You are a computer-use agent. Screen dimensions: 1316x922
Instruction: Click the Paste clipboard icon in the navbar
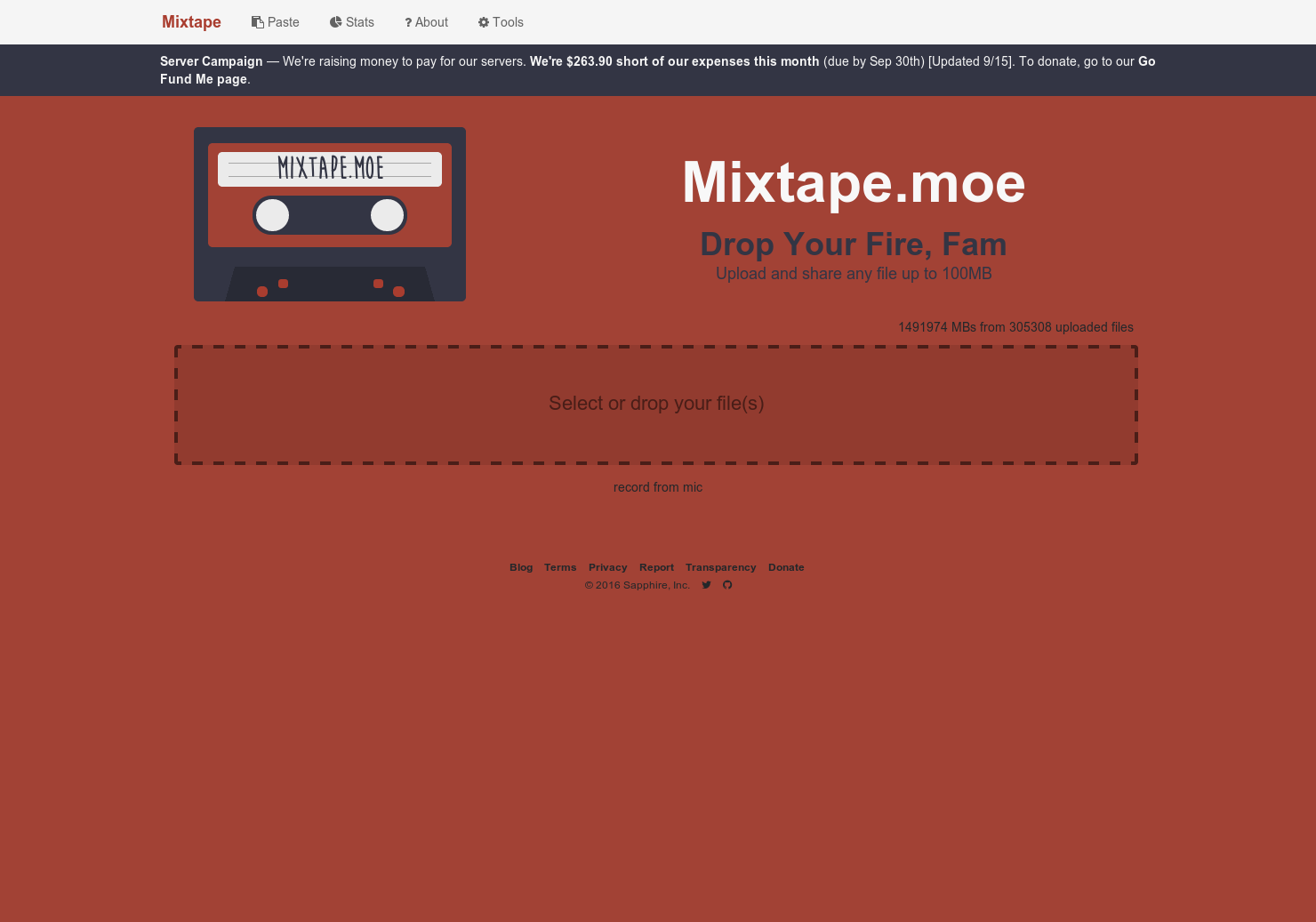257,21
